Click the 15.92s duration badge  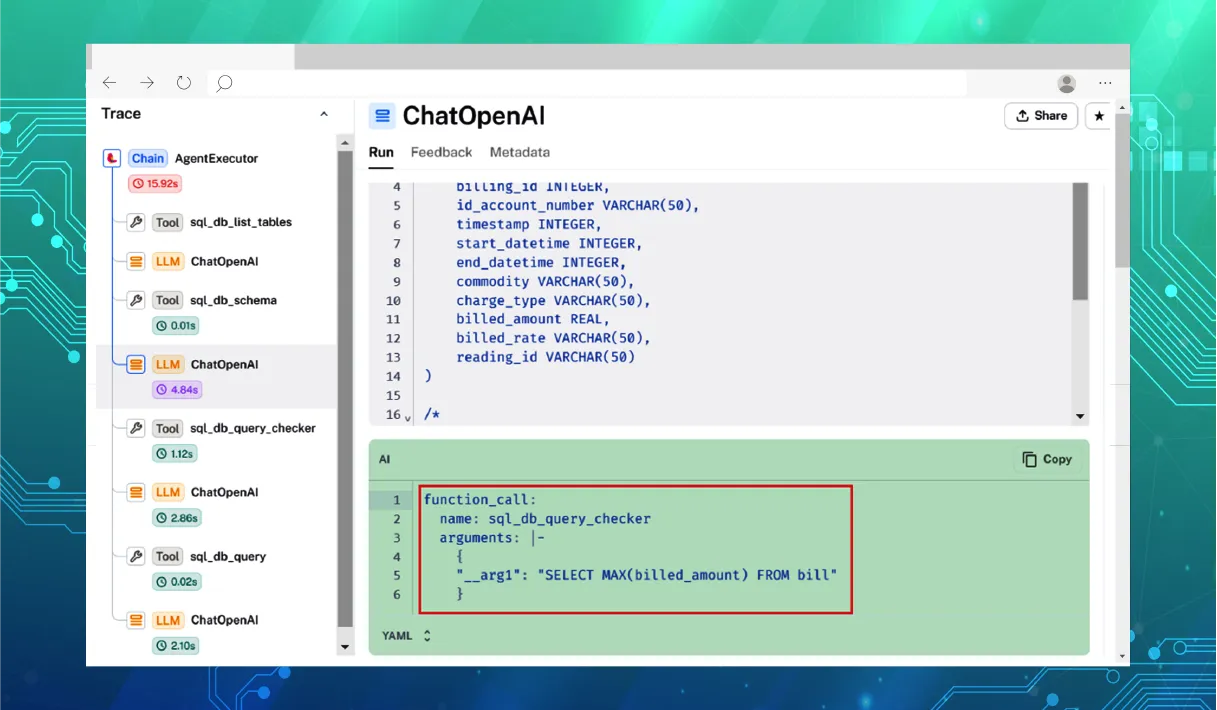pyautogui.click(x=154, y=183)
